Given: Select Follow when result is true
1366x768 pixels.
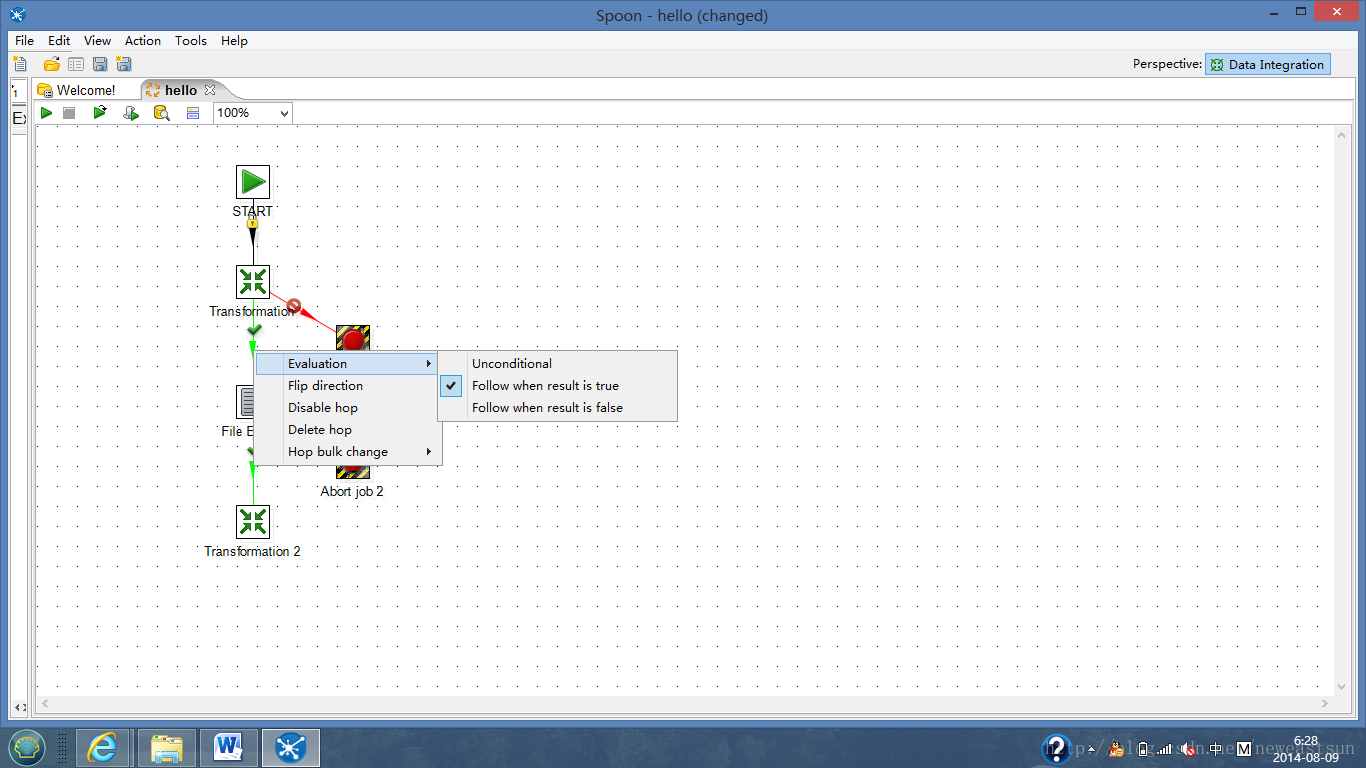Looking at the screenshot, I should [558, 386].
